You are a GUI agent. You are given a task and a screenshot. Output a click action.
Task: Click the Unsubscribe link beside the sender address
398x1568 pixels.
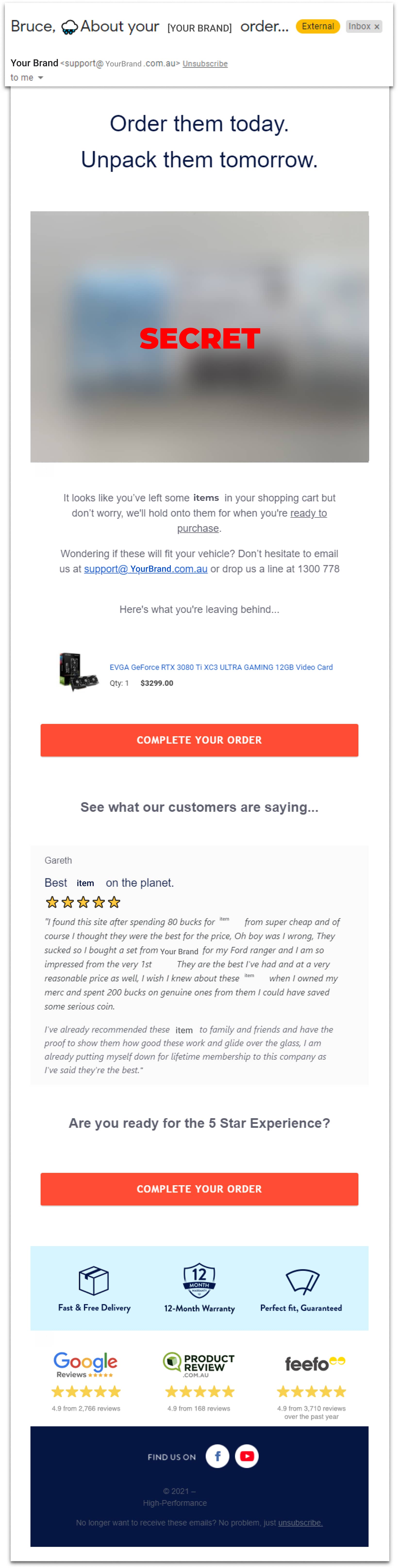pos(205,64)
